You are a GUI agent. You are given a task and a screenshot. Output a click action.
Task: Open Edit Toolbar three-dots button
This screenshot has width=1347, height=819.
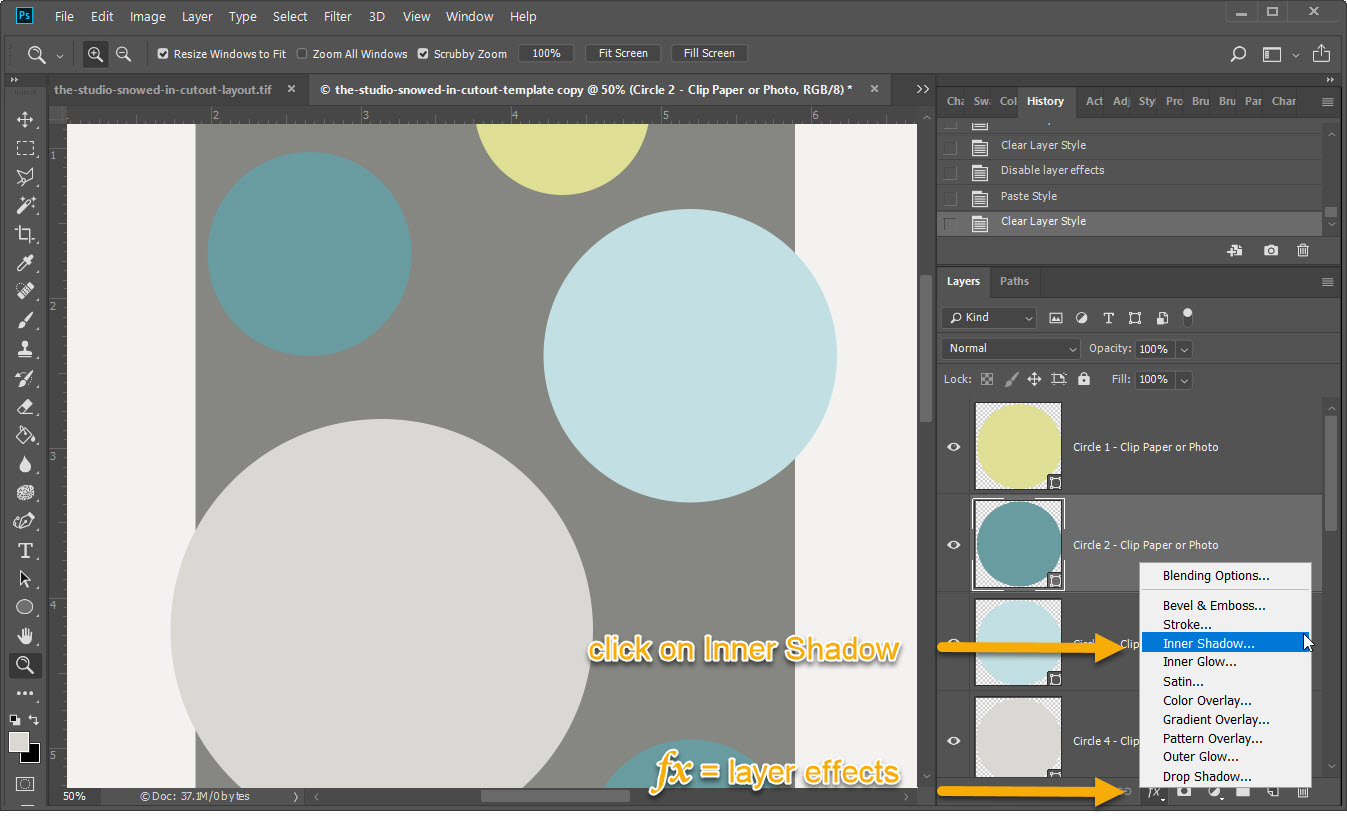pyautogui.click(x=25, y=693)
